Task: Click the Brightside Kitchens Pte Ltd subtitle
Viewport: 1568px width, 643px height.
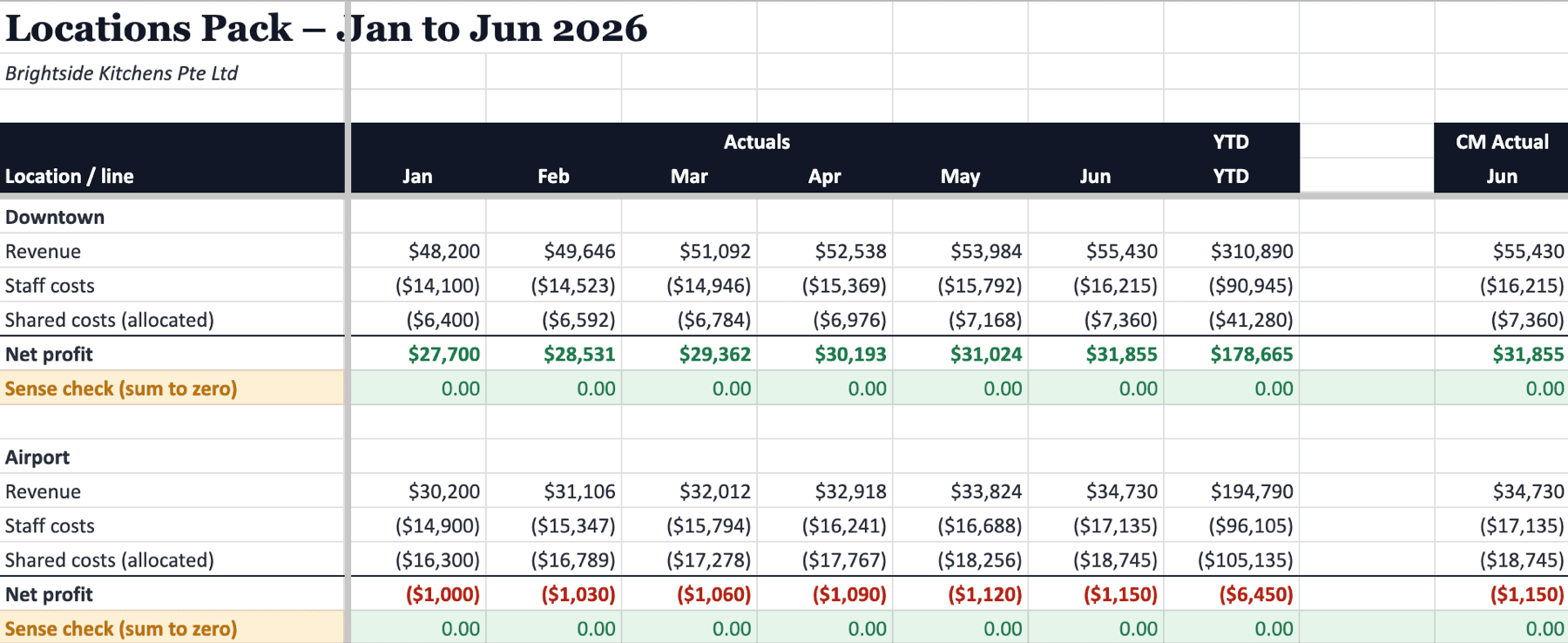Action: click(x=121, y=73)
